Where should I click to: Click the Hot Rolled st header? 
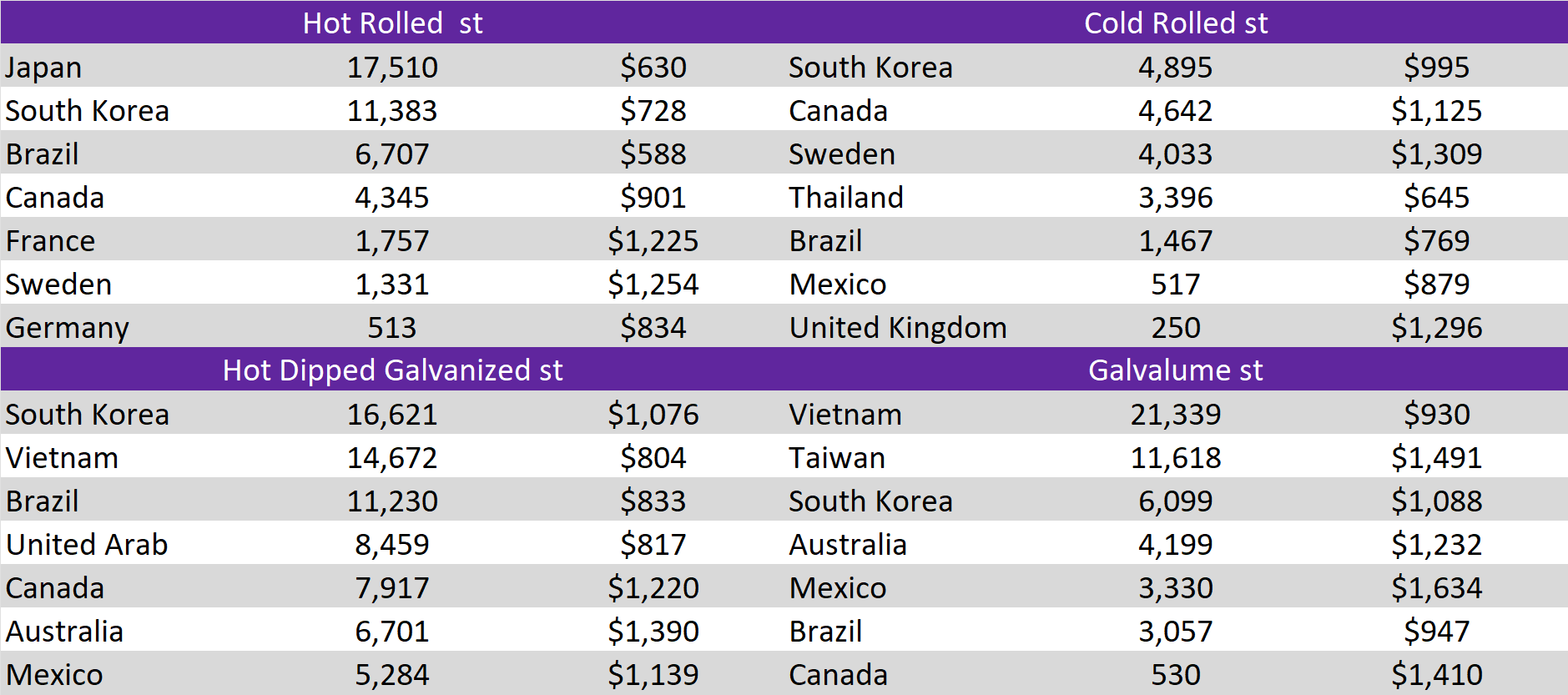pyautogui.click(x=392, y=23)
